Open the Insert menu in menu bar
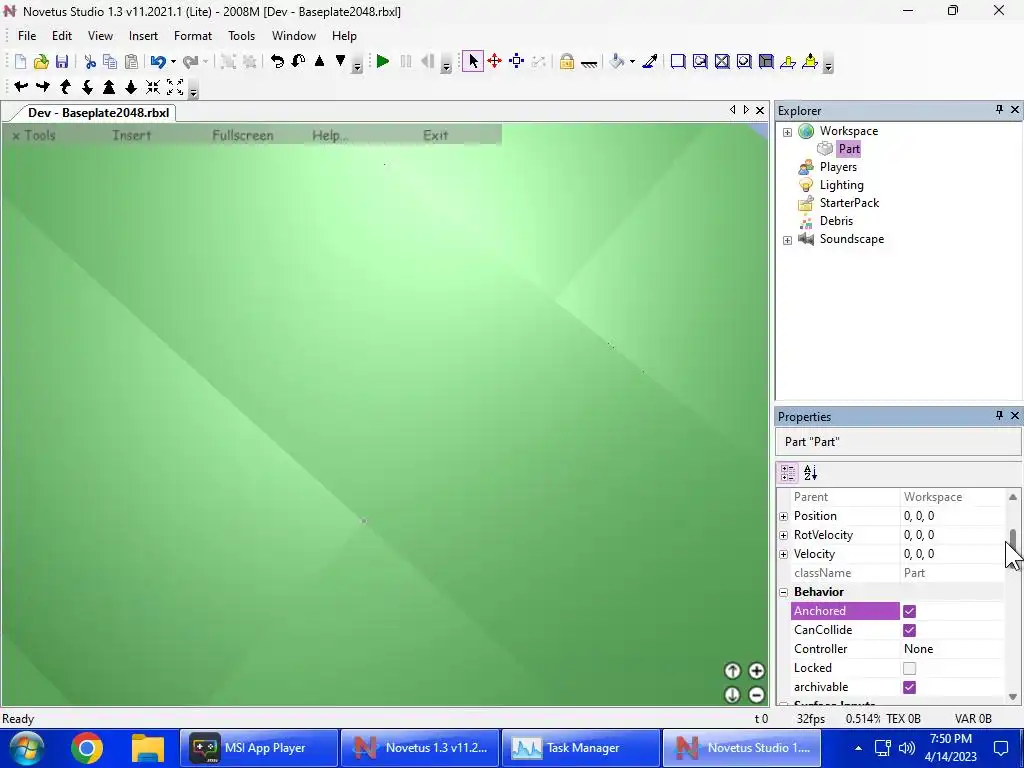Image resolution: width=1024 pixels, height=768 pixels. point(143,36)
